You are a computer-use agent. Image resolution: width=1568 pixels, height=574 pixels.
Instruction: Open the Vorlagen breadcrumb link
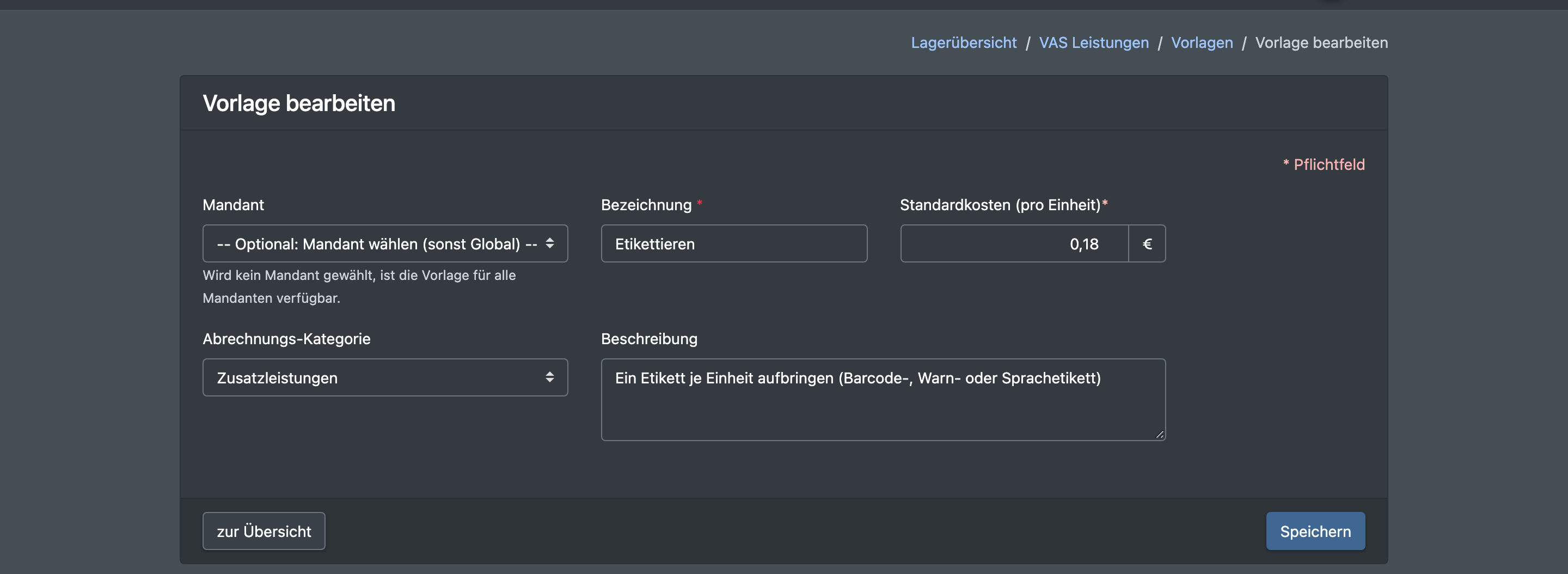(x=1202, y=42)
